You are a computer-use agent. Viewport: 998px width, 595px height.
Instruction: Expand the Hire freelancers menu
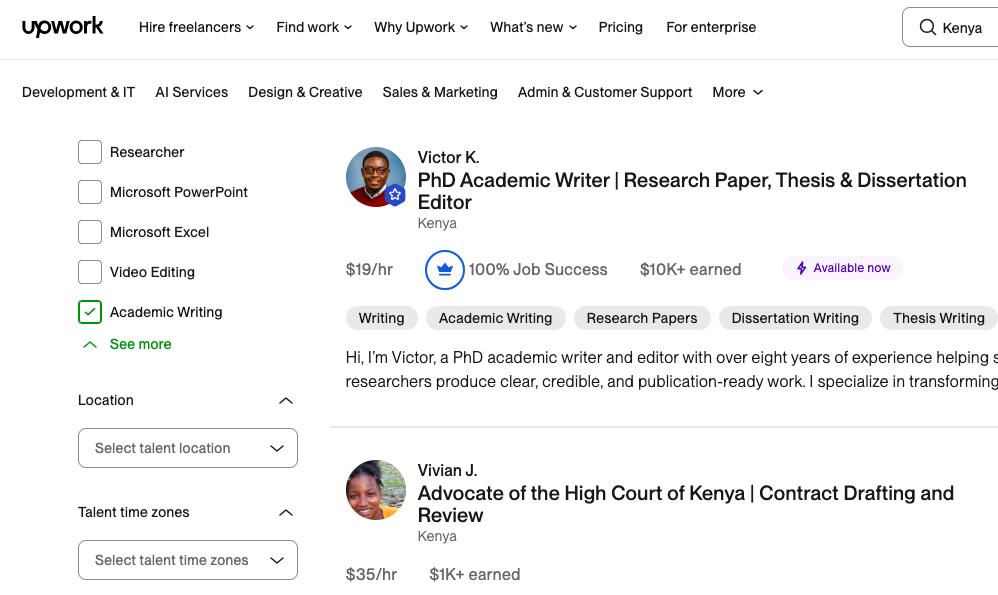click(x=196, y=27)
